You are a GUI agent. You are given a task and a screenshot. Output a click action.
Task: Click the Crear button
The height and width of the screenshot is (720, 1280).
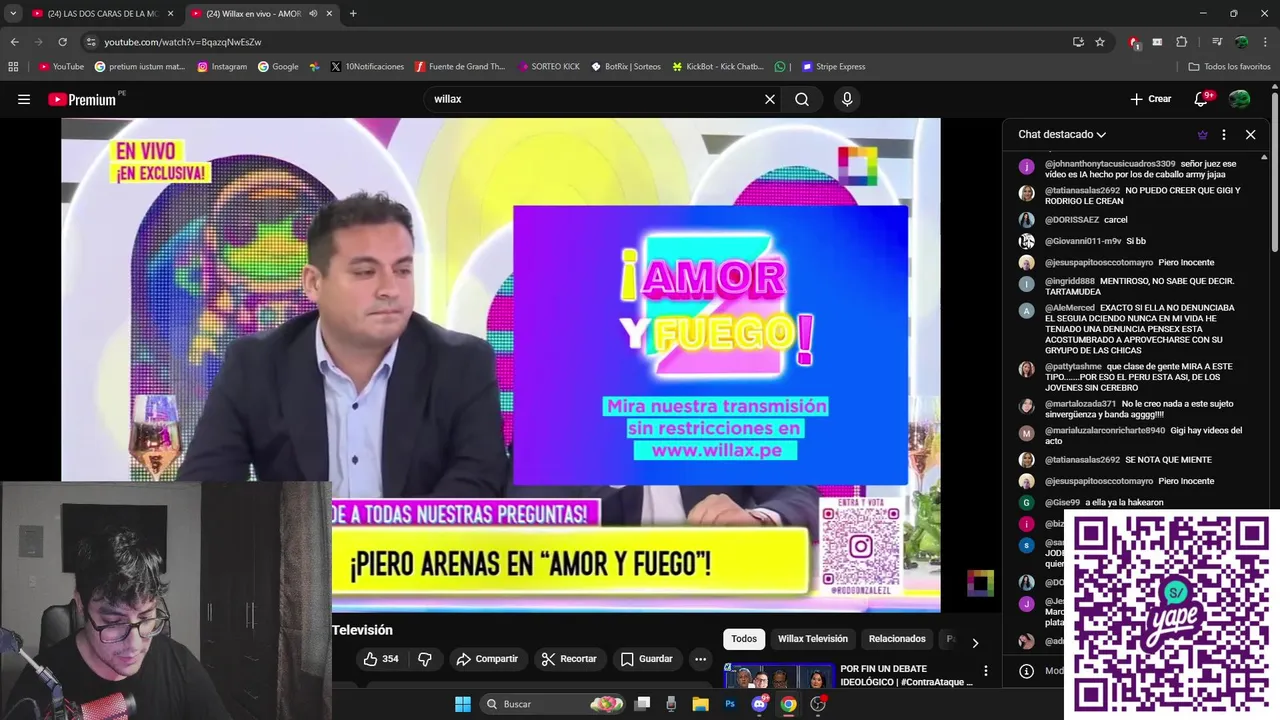pyautogui.click(x=1150, y=99)
